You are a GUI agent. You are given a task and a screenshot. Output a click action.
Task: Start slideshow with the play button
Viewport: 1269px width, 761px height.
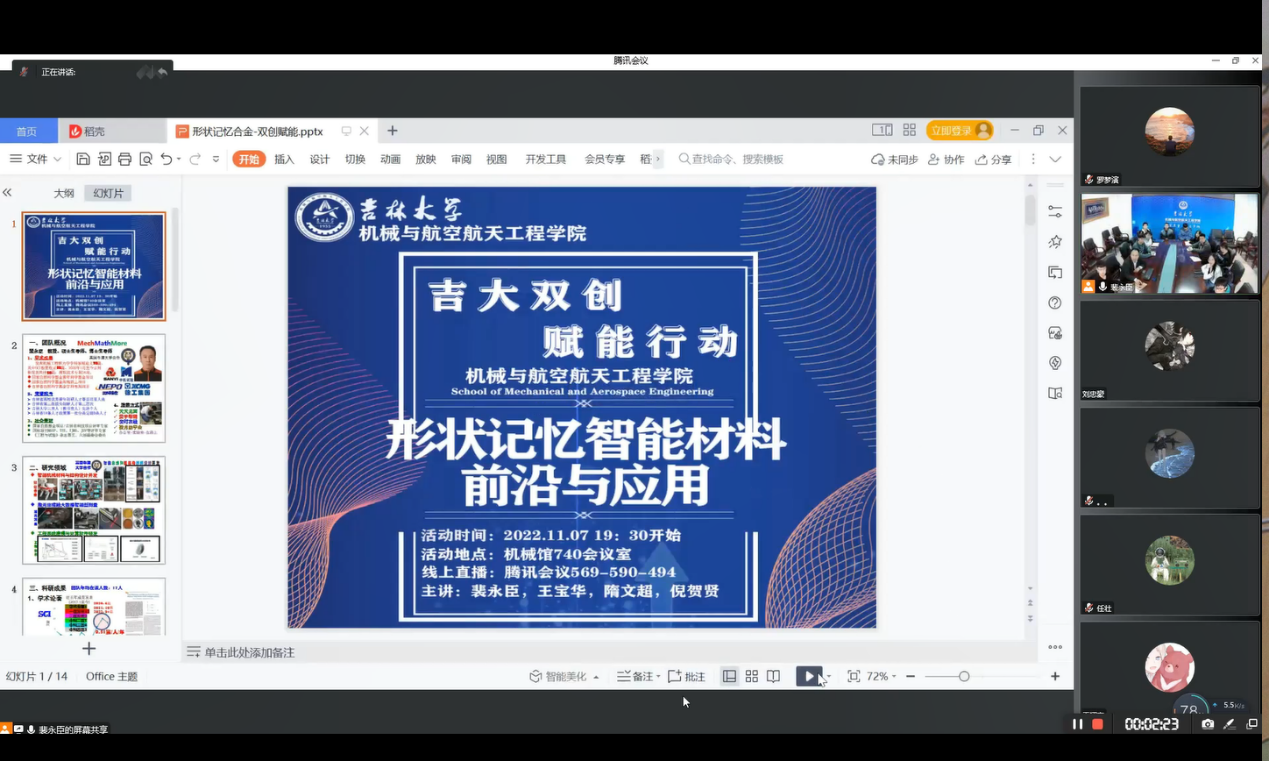click(808, 677)
